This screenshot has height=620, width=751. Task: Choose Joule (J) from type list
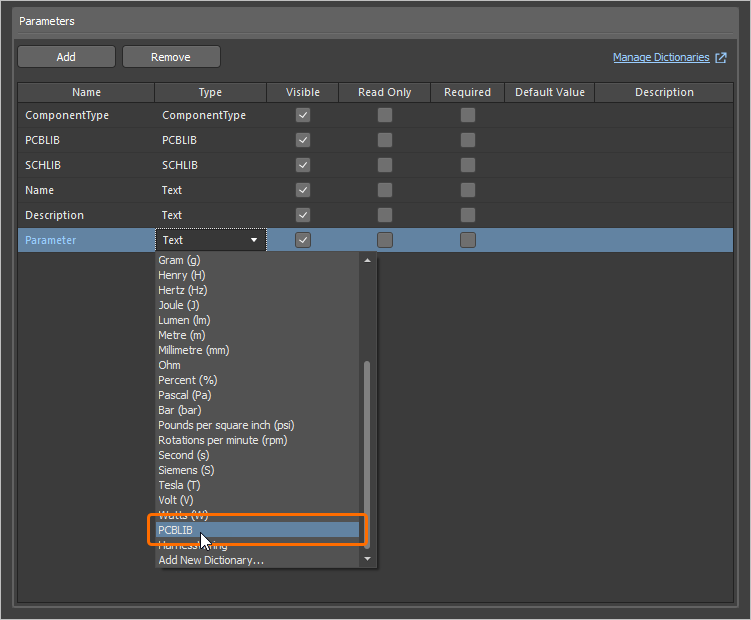pyautogui.click(x=258, y=305)
